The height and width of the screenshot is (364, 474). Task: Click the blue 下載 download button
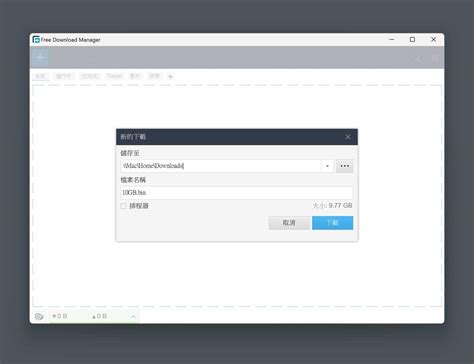pos(332,223)
